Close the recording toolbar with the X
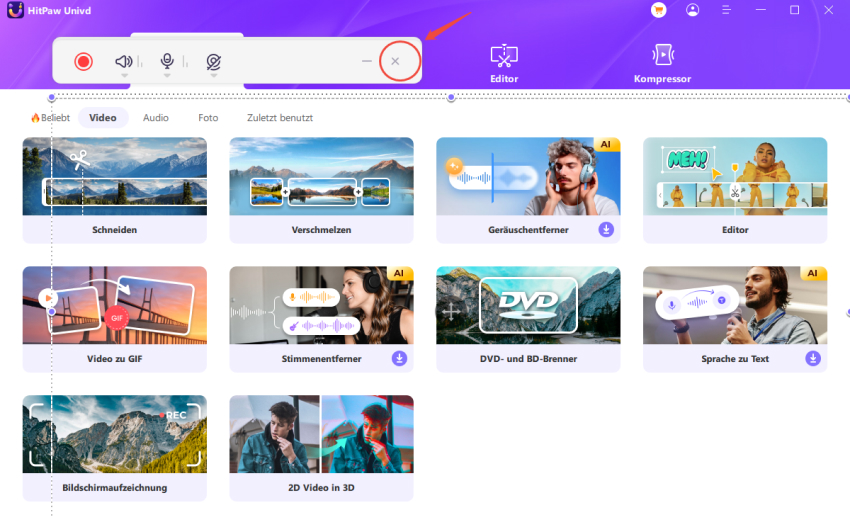This screenshot has height=518, width=850. 395,61
